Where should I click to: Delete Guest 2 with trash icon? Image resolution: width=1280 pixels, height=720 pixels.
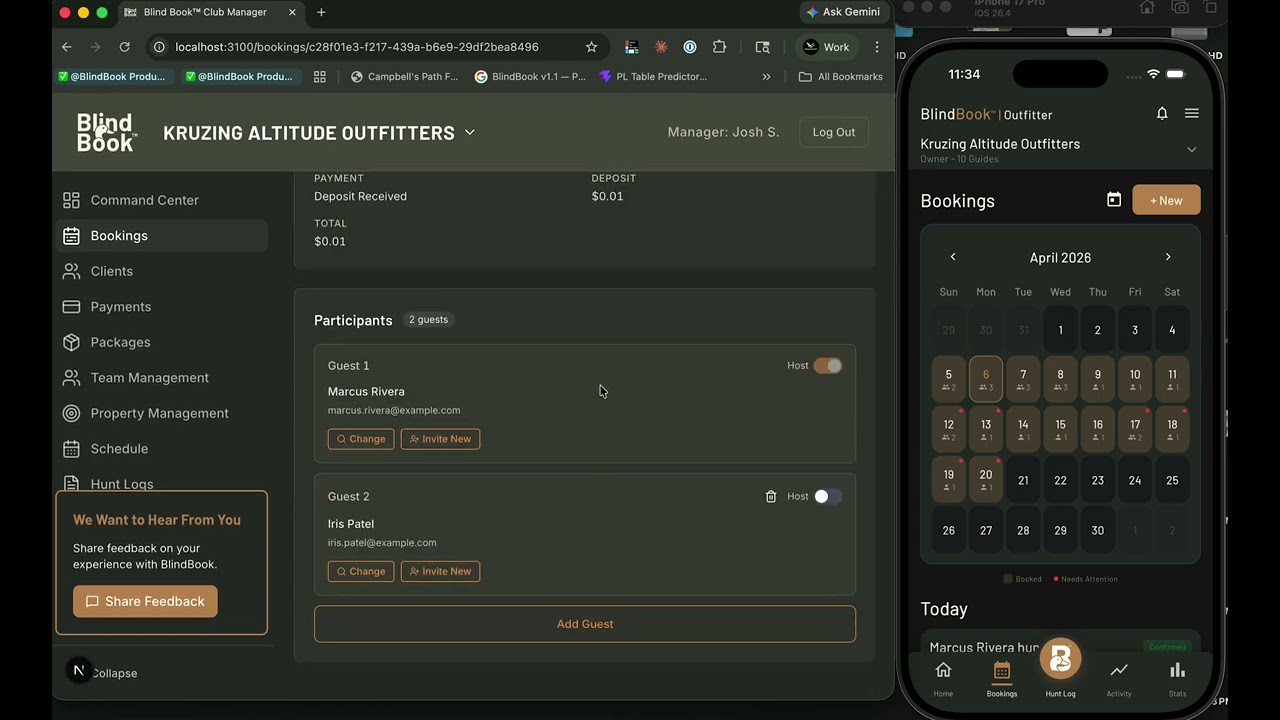pyautogui.click(x=771, y=496)
